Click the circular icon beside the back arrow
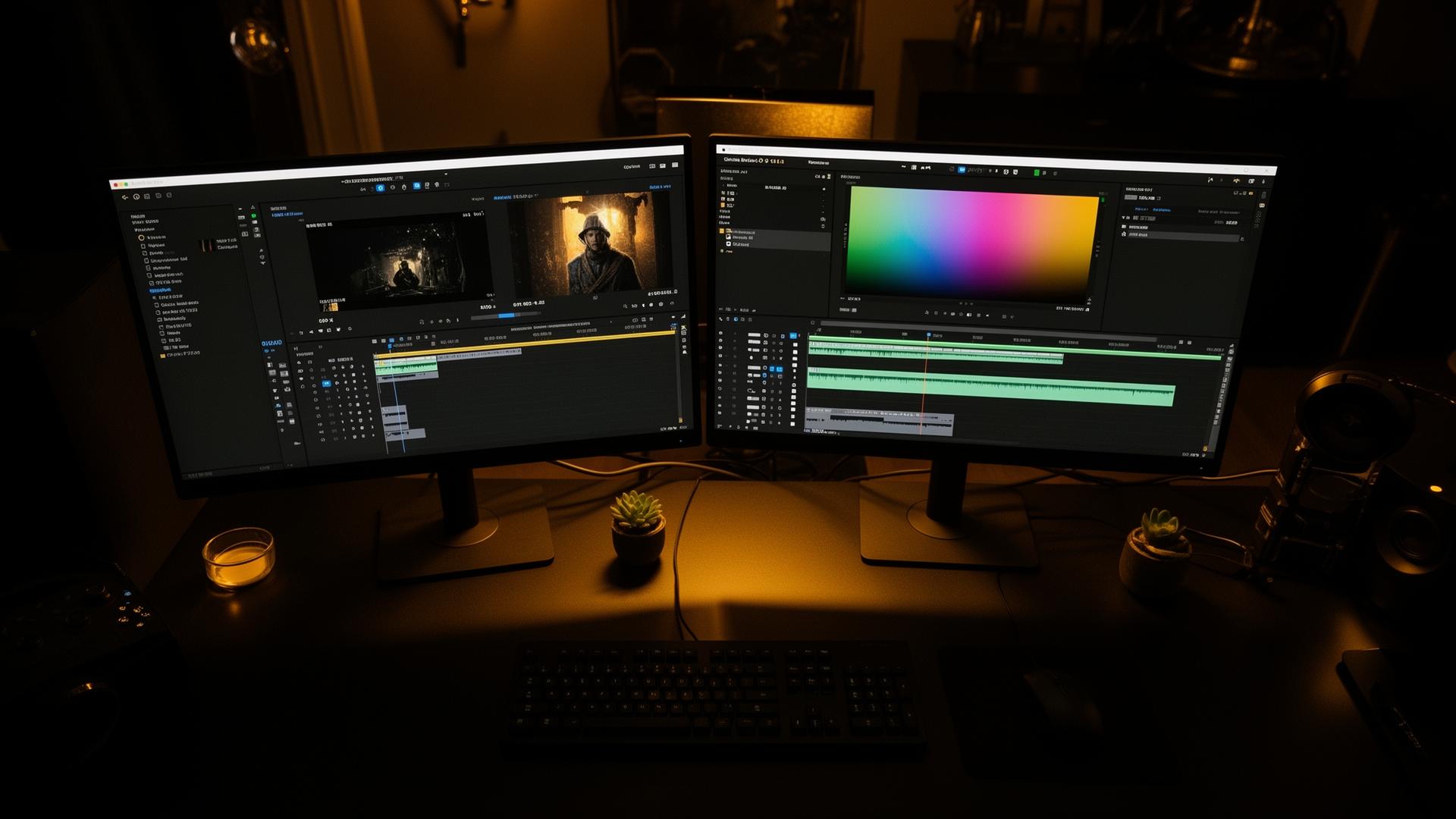The height and width of the screenshot is (819, 1456). pos(136,196)
